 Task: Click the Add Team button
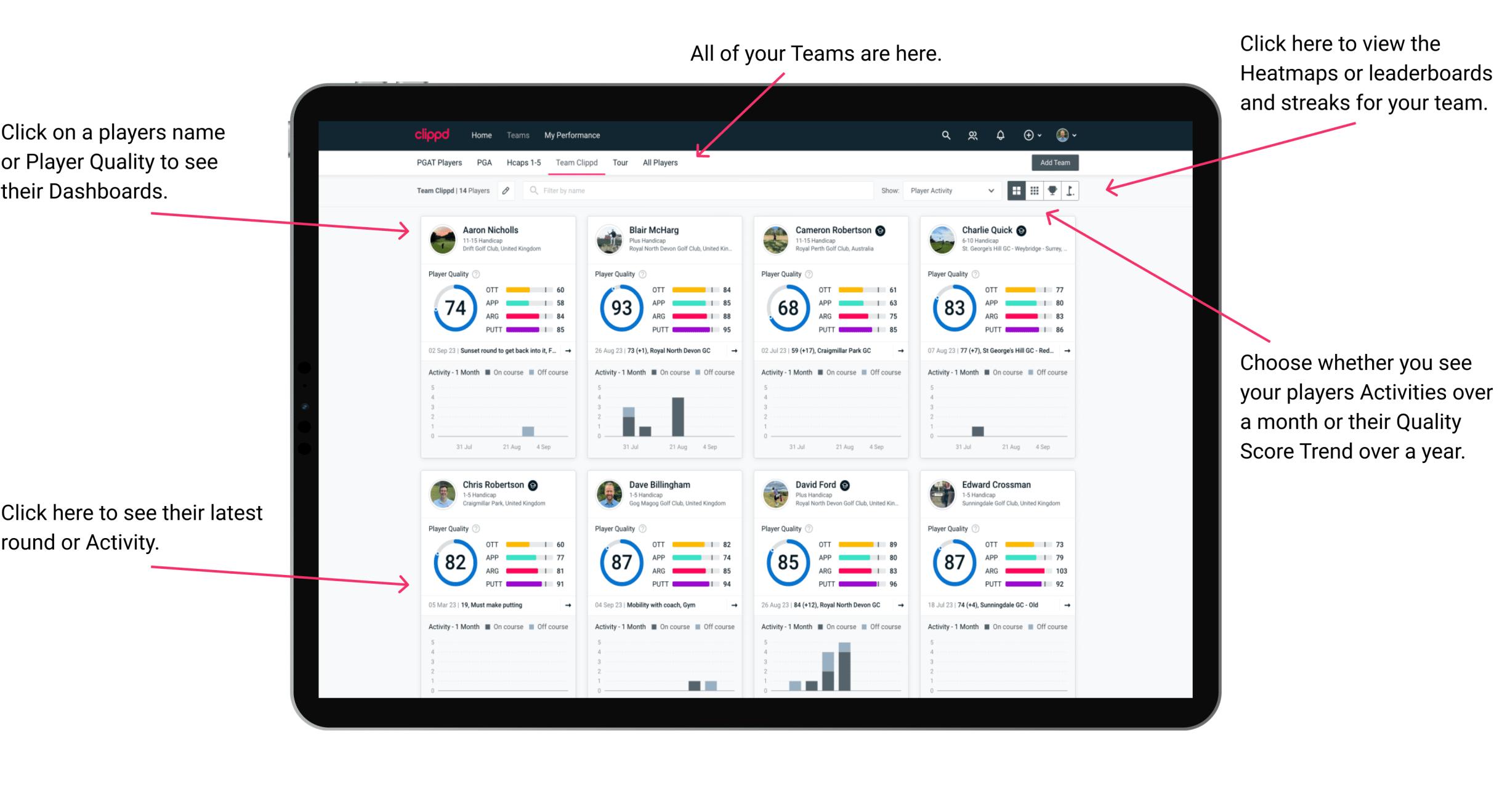click(1057, 164)
